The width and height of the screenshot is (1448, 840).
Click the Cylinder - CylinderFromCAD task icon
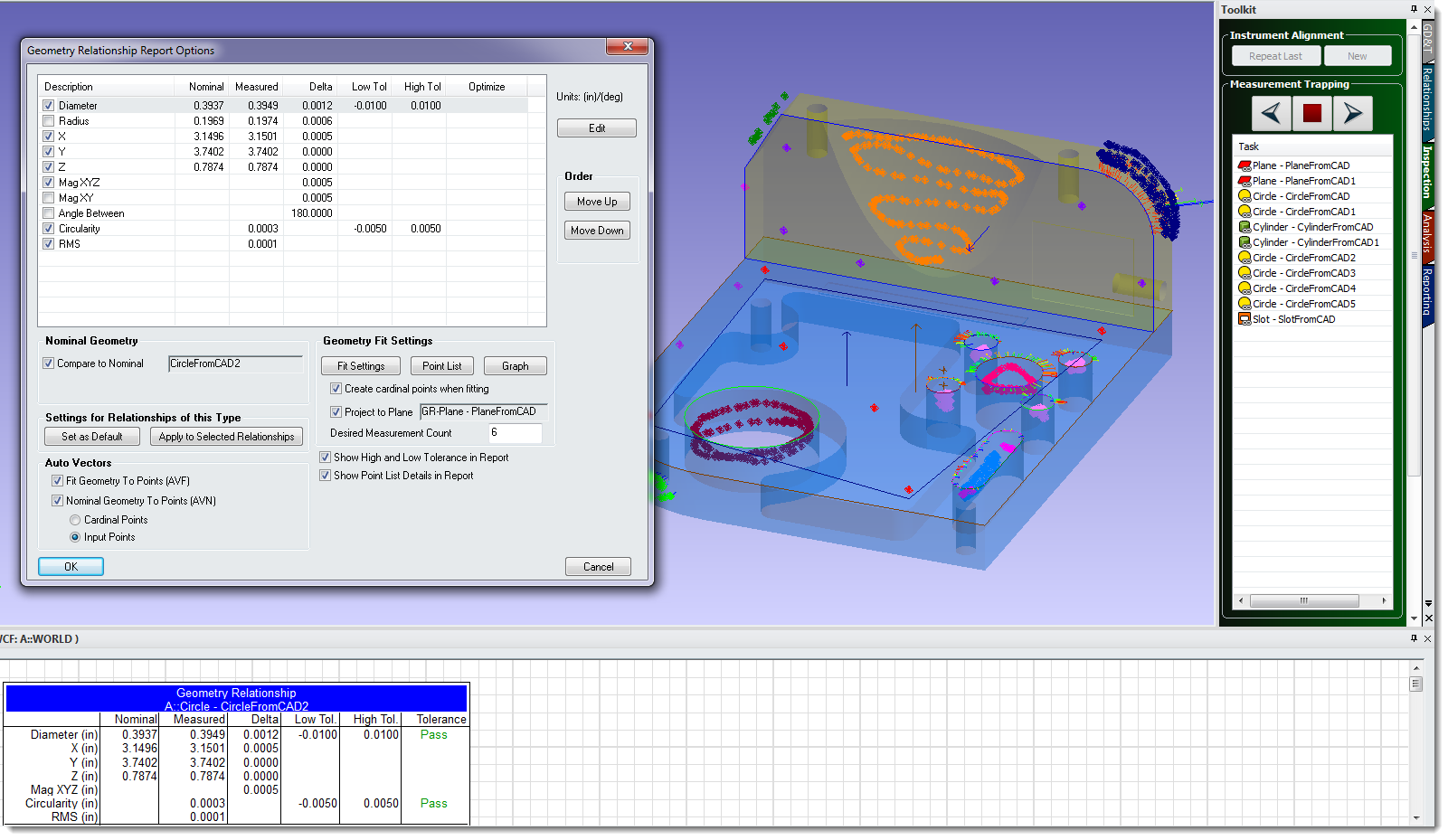pyautogui.click(x=1245, y=227)
